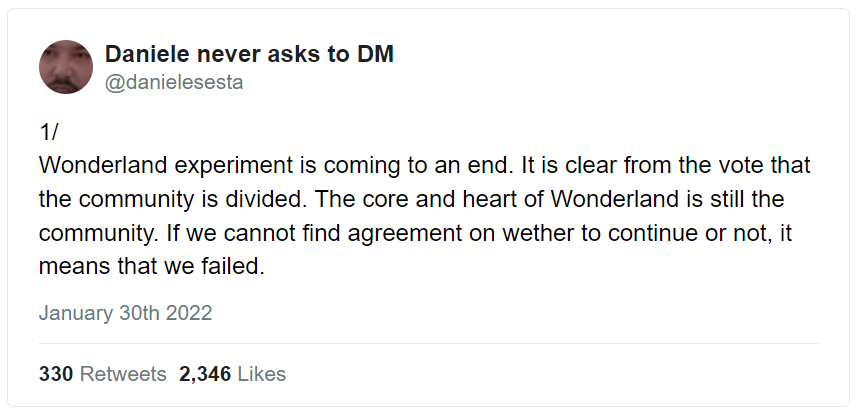Click the divider line above the stats
Viewport: 858px width, 411px height.
click(x=428, y=344)
